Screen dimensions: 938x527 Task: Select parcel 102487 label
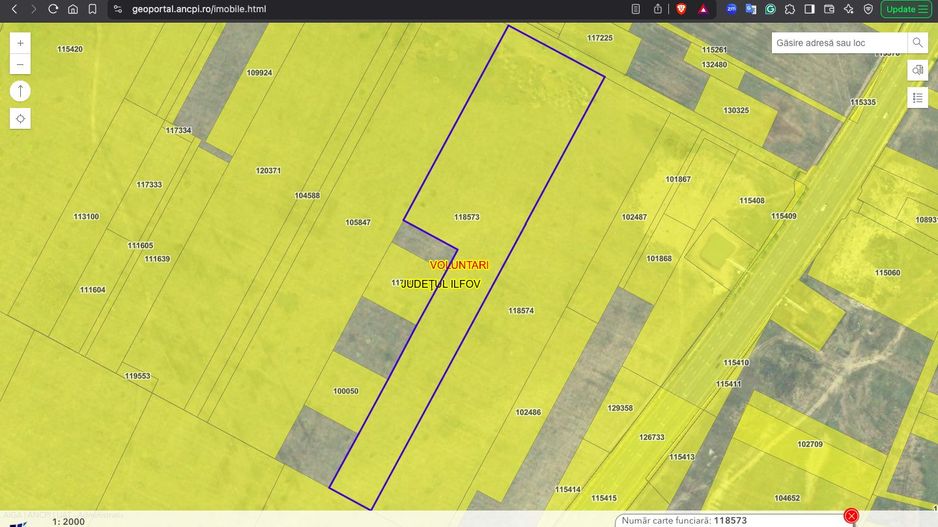[x=634, y=217]
